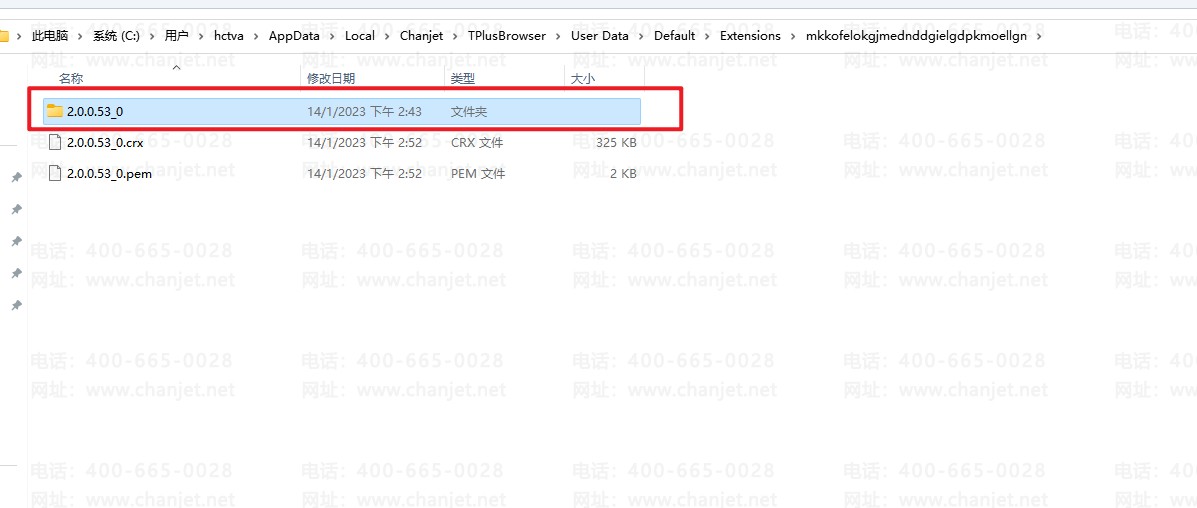Screen dimensions: 1197x508
Task: Click the folder icon at address bar start
Action: tap(3, 35)
